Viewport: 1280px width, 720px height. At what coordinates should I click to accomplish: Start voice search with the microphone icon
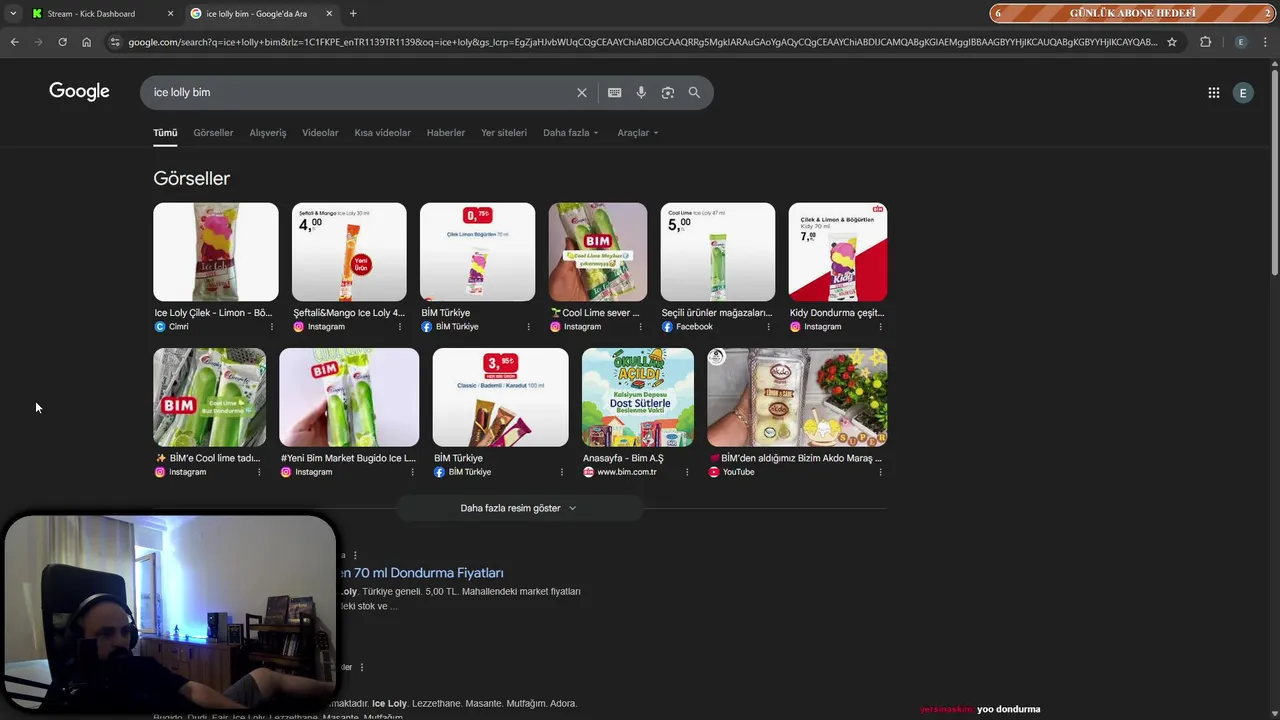pos(641,92)
